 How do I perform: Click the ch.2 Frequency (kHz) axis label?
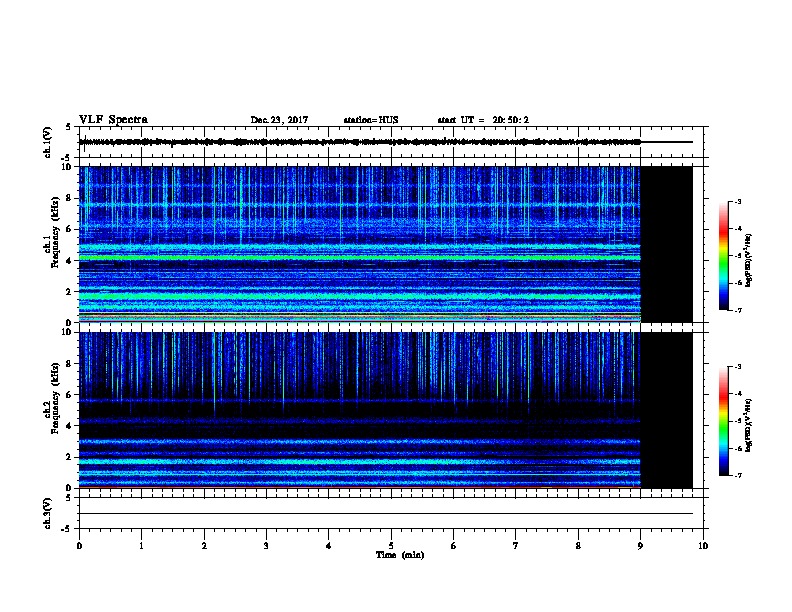click(x=51, y=398)
